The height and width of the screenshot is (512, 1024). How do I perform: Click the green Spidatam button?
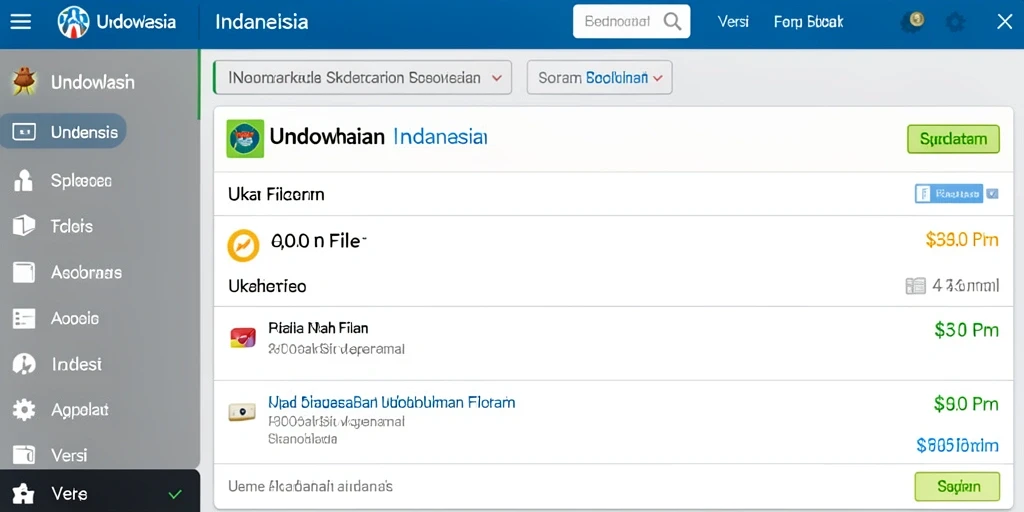pos(953,139)
